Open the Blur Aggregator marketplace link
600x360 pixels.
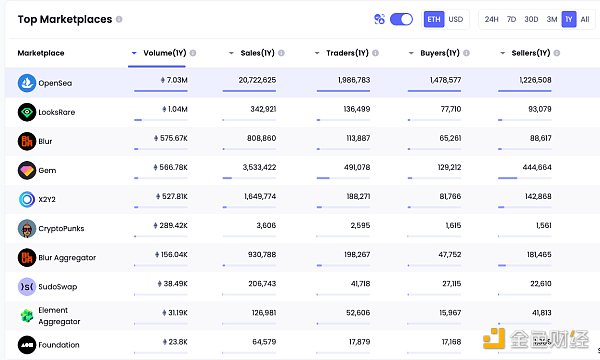tap(67, 258)
